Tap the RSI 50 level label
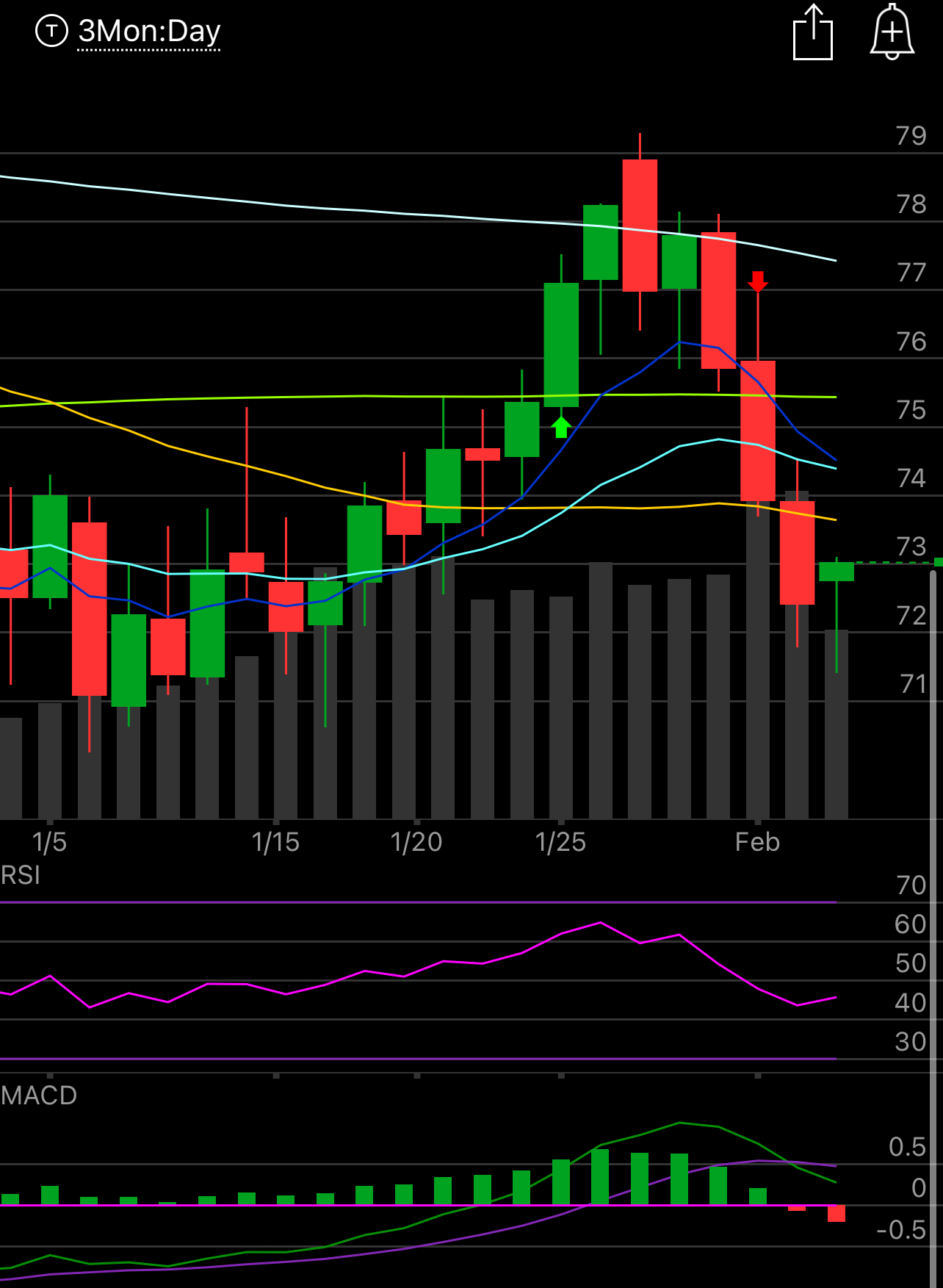The image size is (943, 1288). 911,963
